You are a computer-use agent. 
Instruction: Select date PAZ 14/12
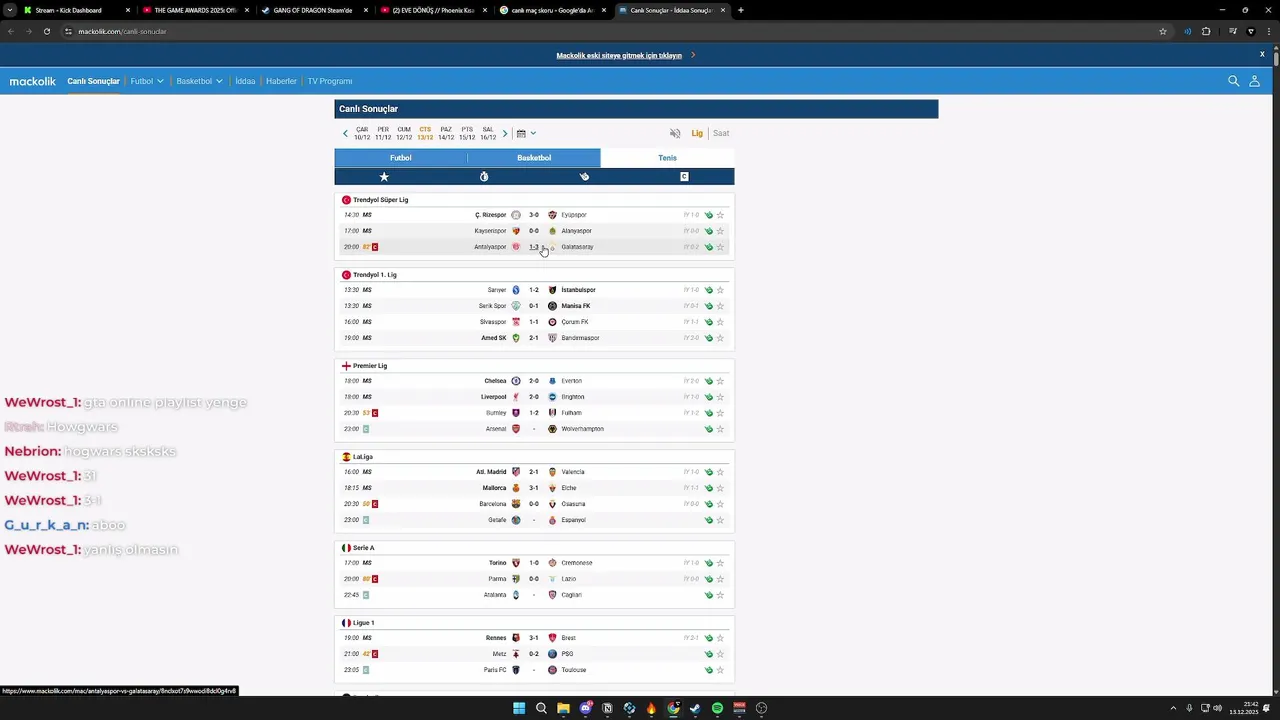click(x=446, y=133)
